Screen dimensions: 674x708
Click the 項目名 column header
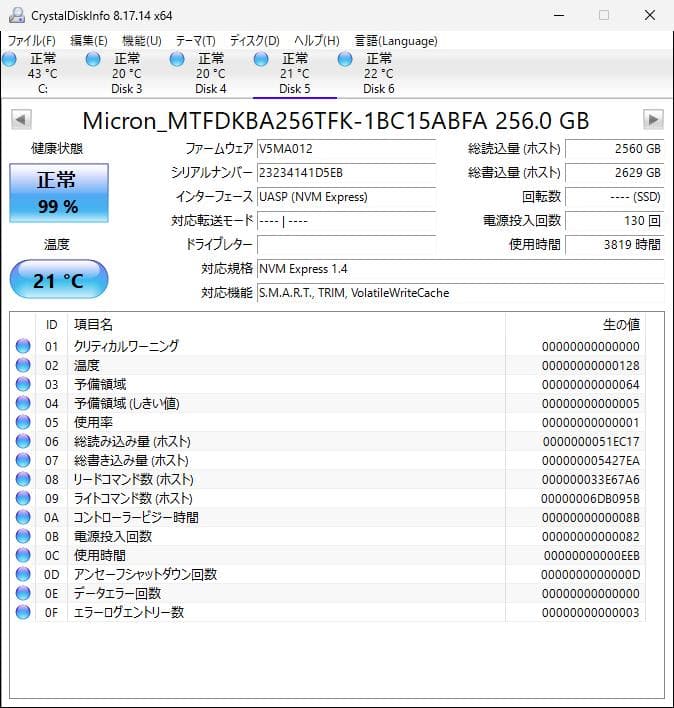click(x=286, y=324)
